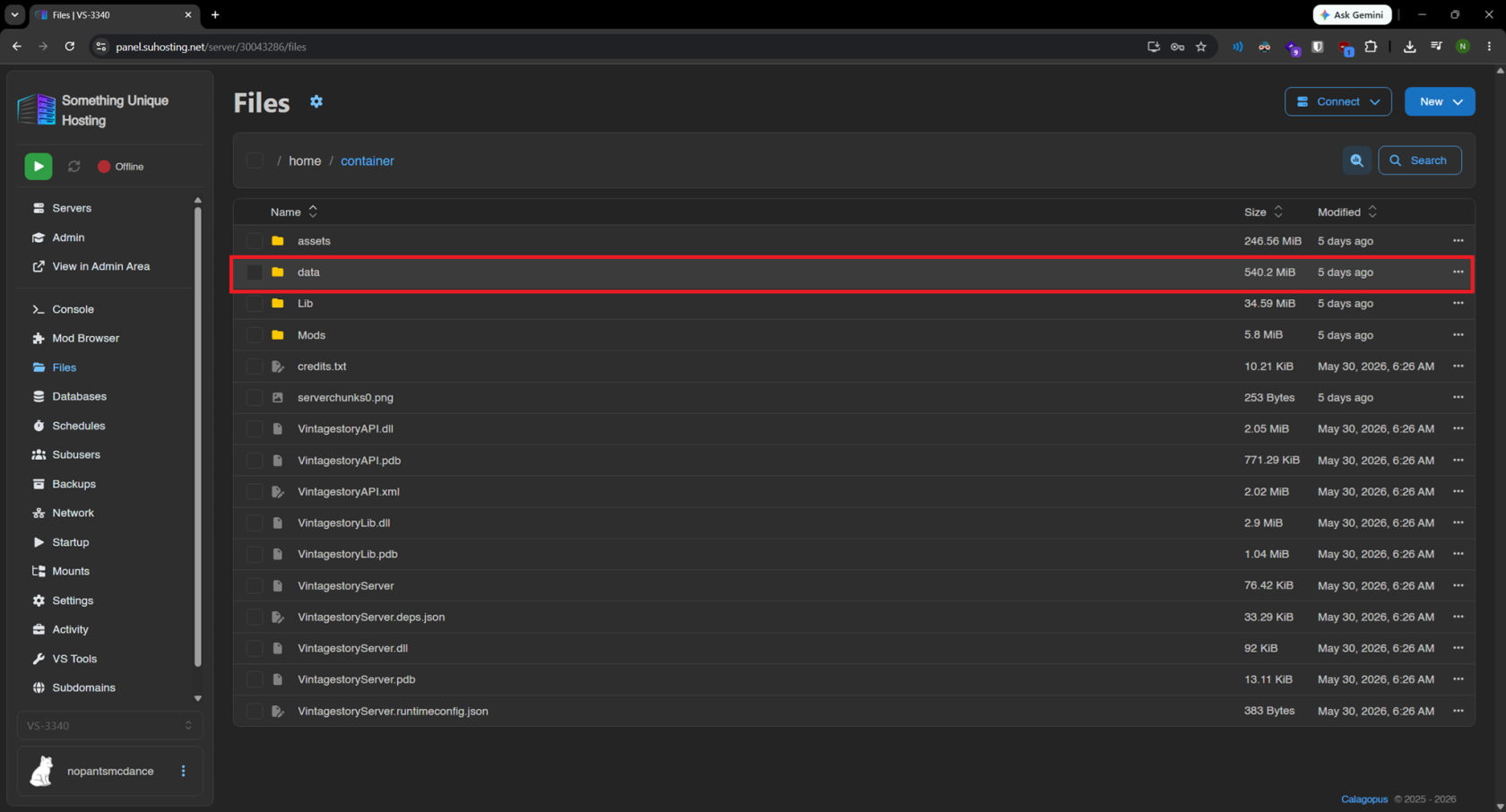Open user options beside nopantsmcdance
1506x812 pixels.
point(184,771)
